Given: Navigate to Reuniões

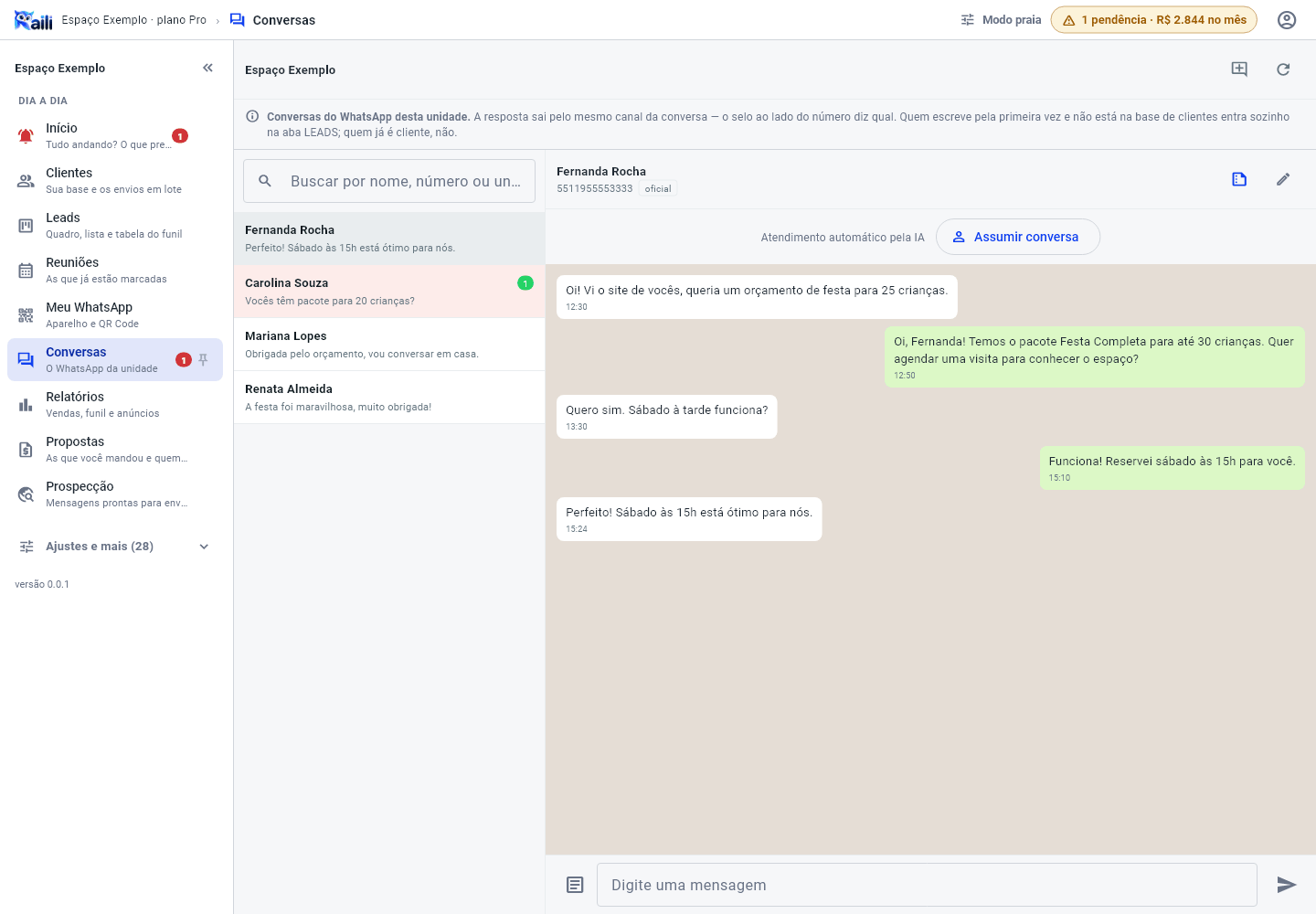Looking at the screenshot, I should [x=115, y=271].
